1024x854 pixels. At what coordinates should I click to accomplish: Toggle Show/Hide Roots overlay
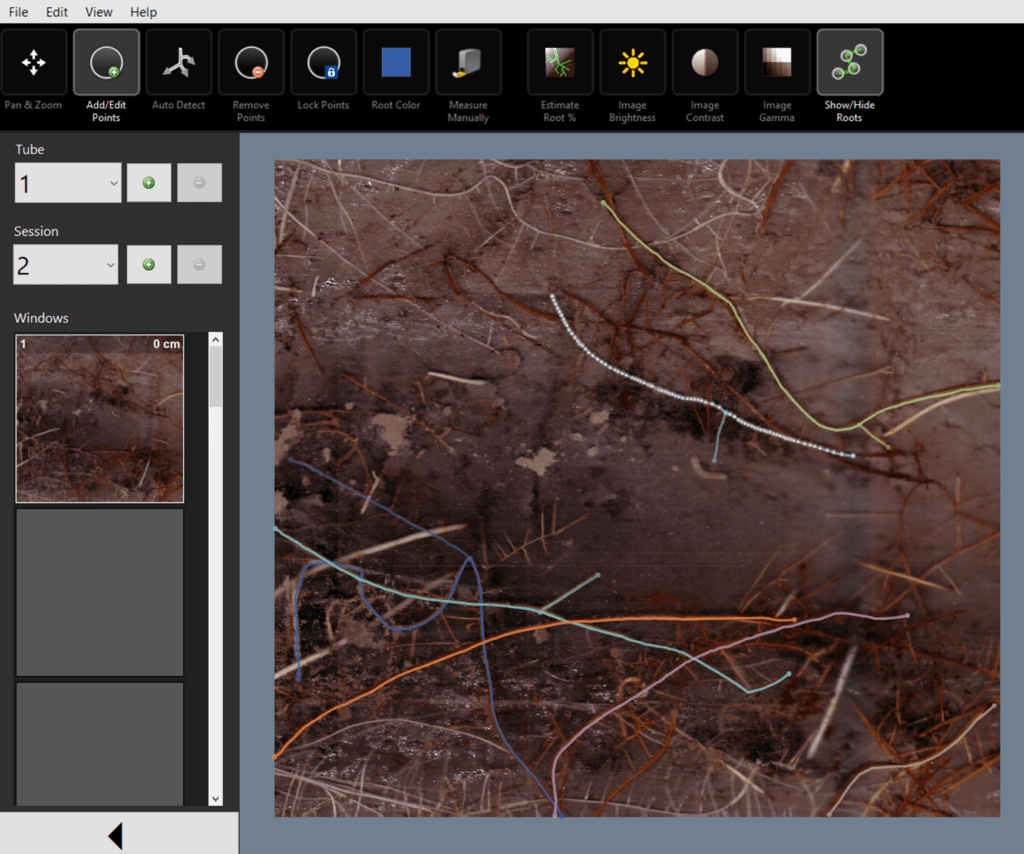pyautogui.click(x=849, y=64)
